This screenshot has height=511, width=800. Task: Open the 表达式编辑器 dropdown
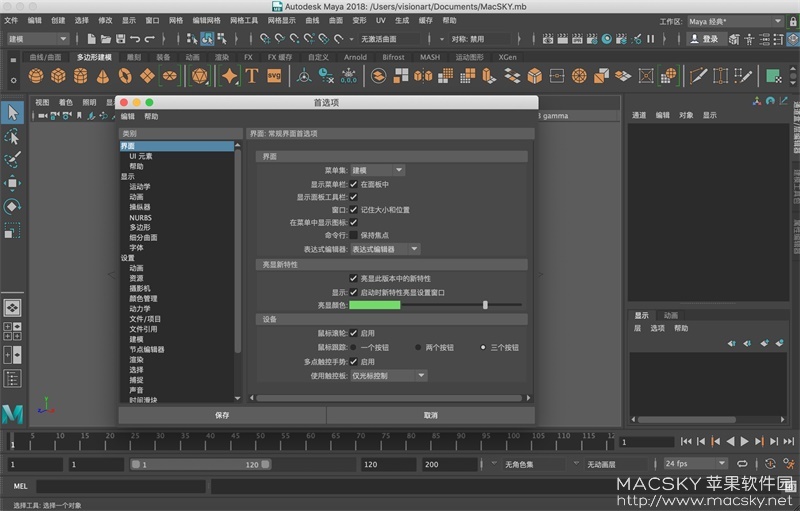pyautogui.click(x=385, y=249)
